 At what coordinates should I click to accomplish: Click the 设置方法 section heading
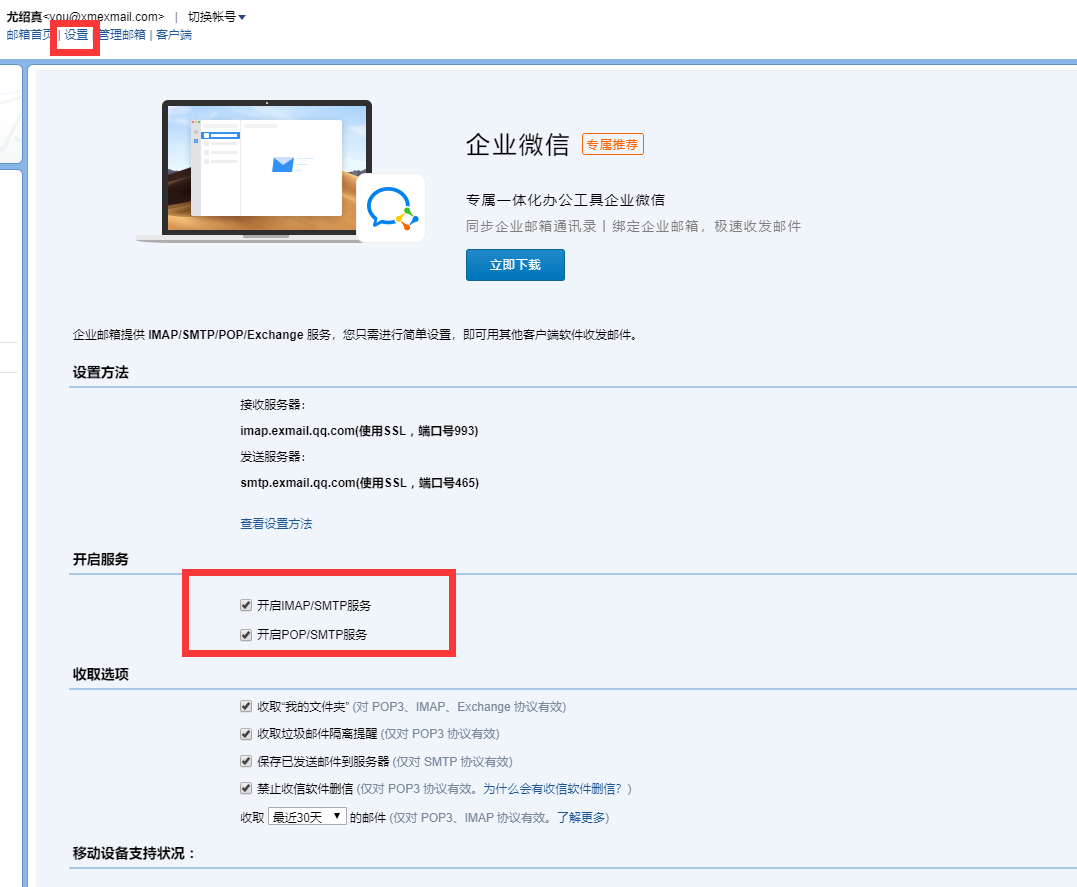(x=100, y=372)
